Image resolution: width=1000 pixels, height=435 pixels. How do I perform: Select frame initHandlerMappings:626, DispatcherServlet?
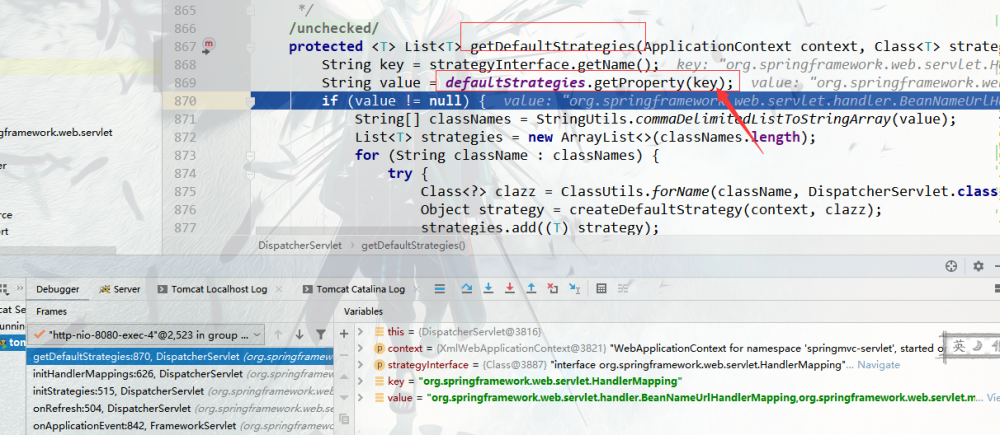pos(180,374)
